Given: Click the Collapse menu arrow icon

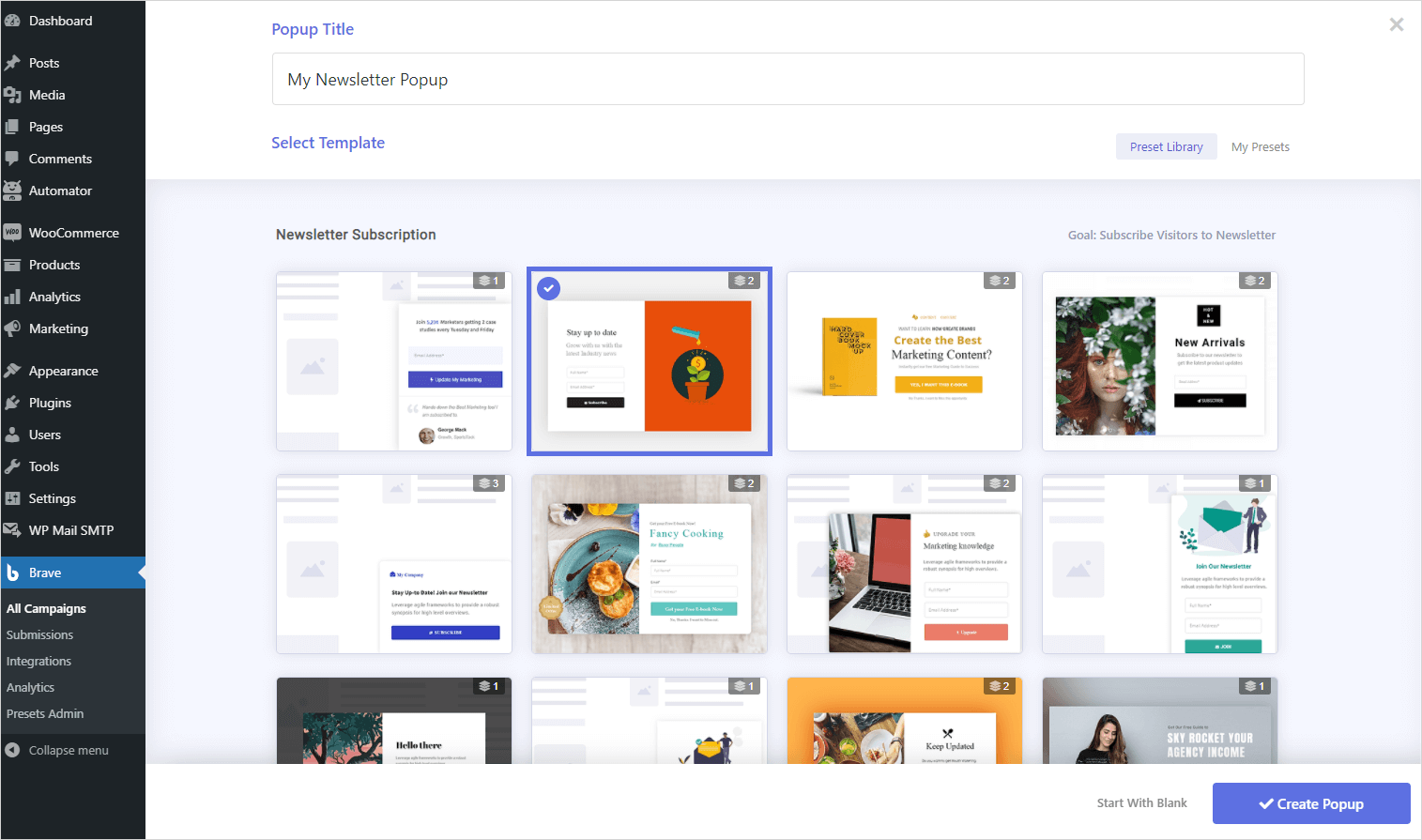Looking at the screenshot, I should coord(12,750).
